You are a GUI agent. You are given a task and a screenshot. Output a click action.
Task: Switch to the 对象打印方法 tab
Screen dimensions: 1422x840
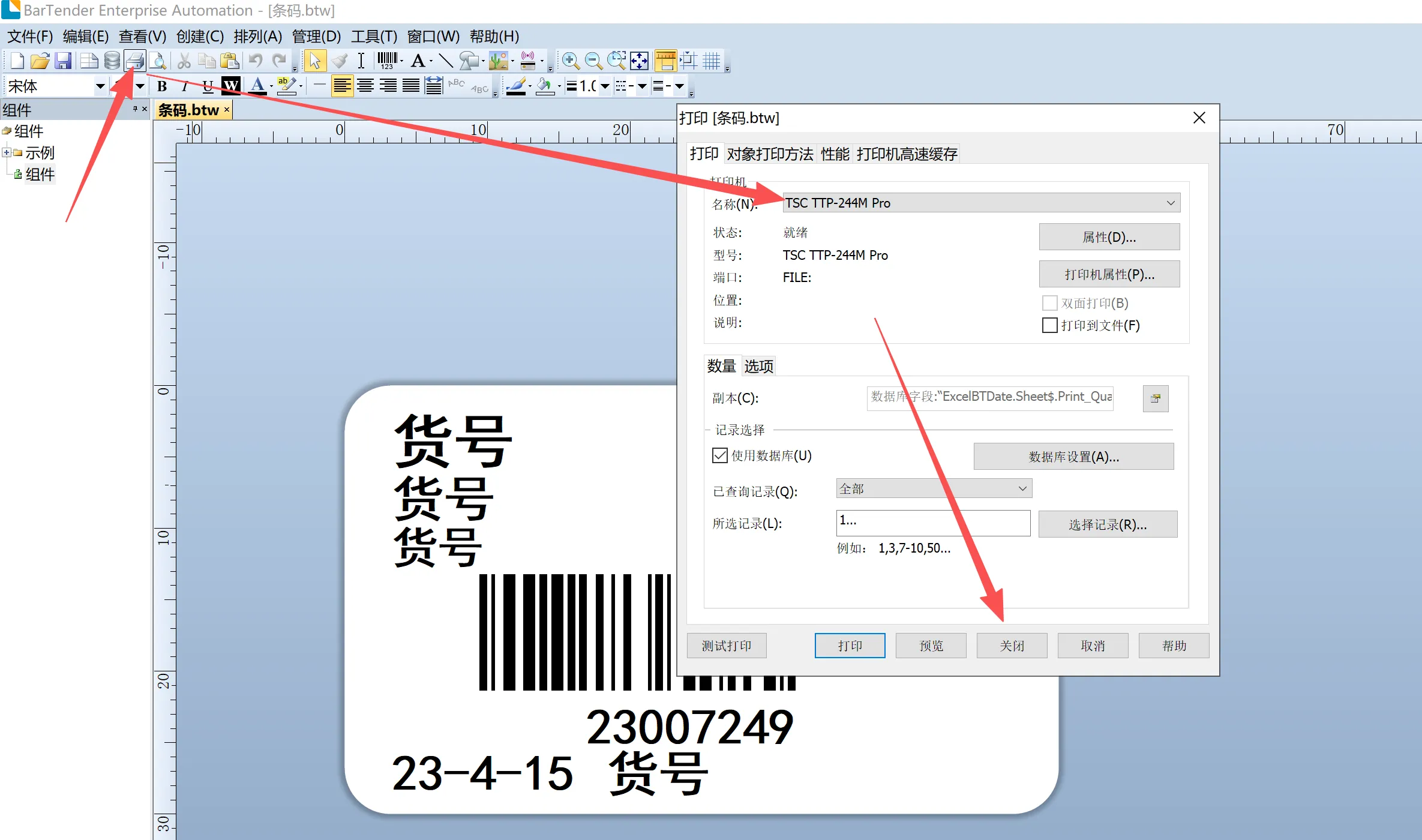[x=770, y=154]
